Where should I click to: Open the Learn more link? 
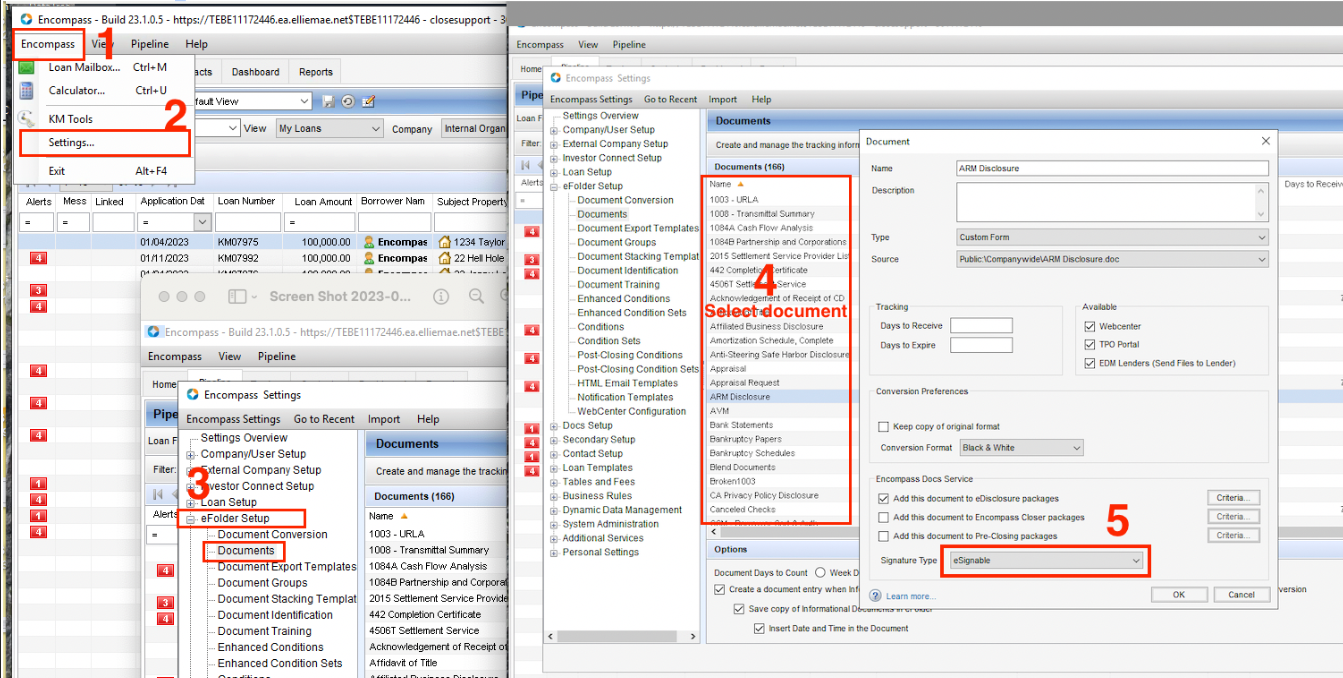click(x=910, y=596)
